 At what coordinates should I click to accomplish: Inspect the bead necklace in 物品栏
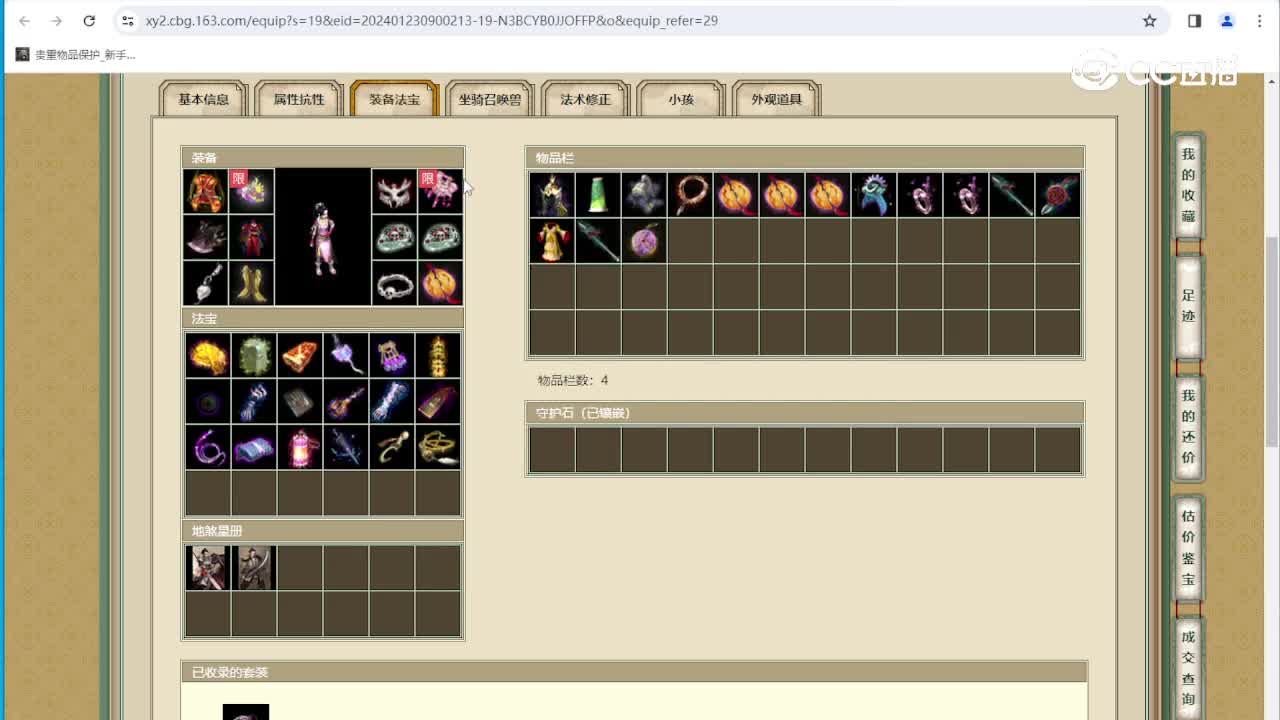(x=690, y=195)
